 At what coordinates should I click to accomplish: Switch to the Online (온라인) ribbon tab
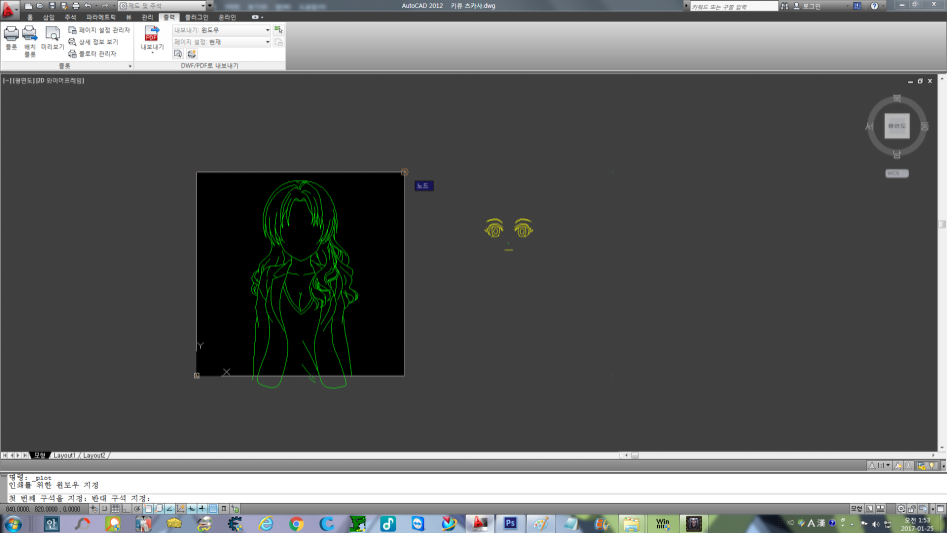(227, 18)
